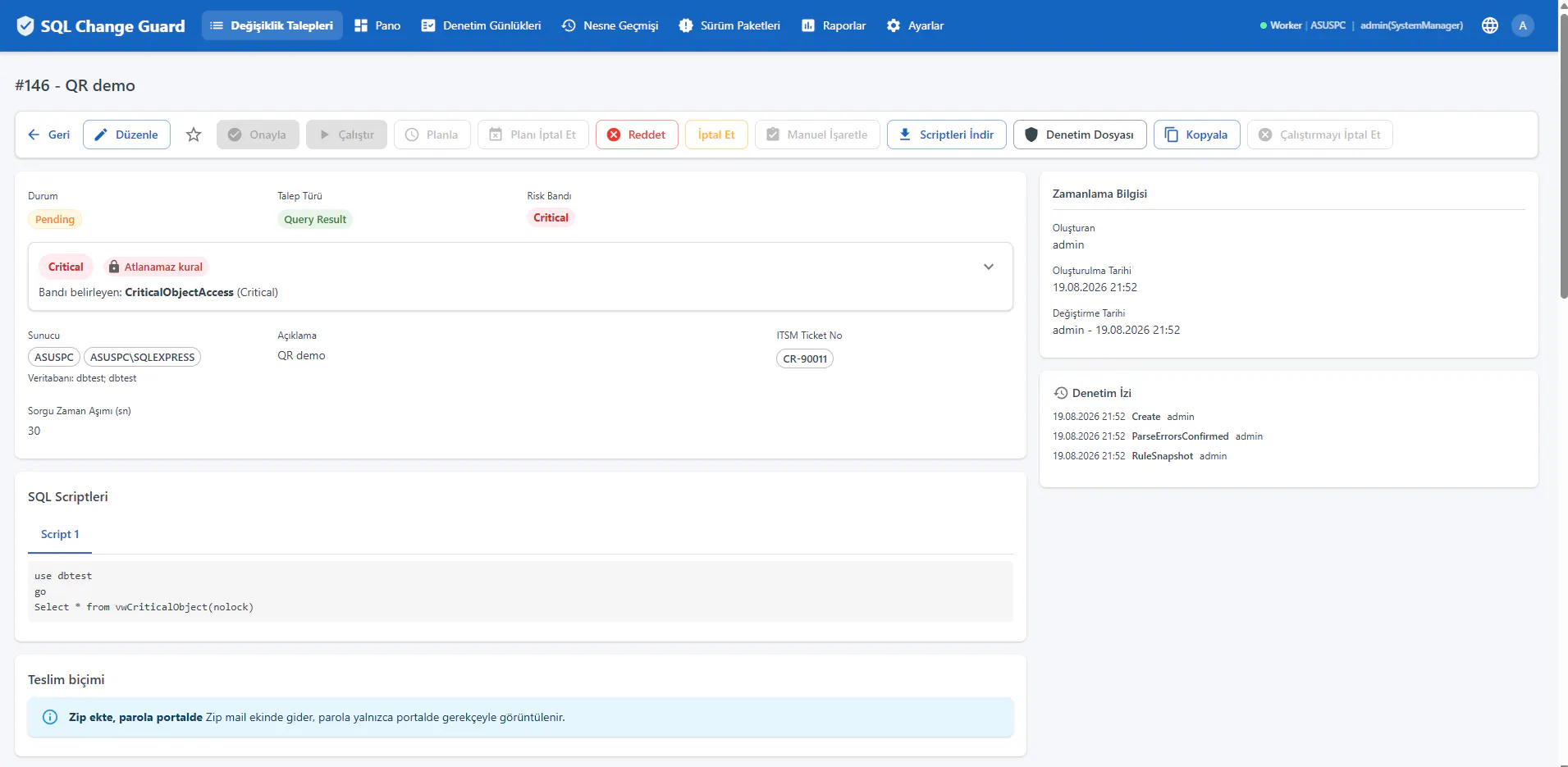This screenshot has height=767, width=1568.
Task: Click the Query Result type badge
Action: [x=315, y=219]
